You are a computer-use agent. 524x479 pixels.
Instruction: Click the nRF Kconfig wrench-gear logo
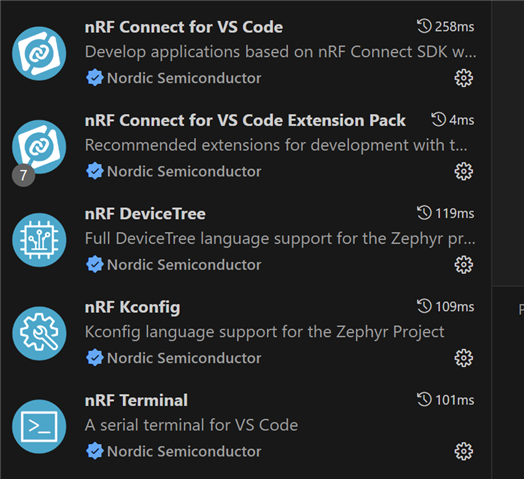tap(39, 333)
